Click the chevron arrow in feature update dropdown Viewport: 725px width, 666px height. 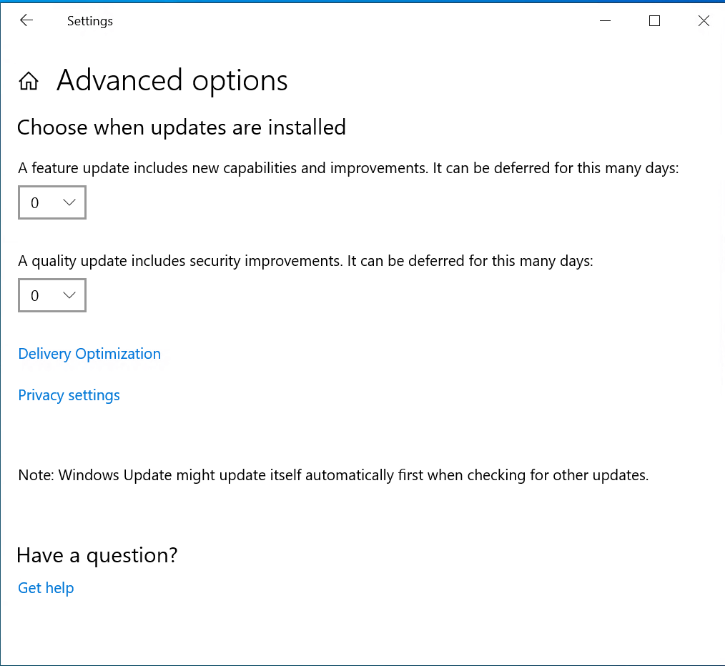pos(69,203)
